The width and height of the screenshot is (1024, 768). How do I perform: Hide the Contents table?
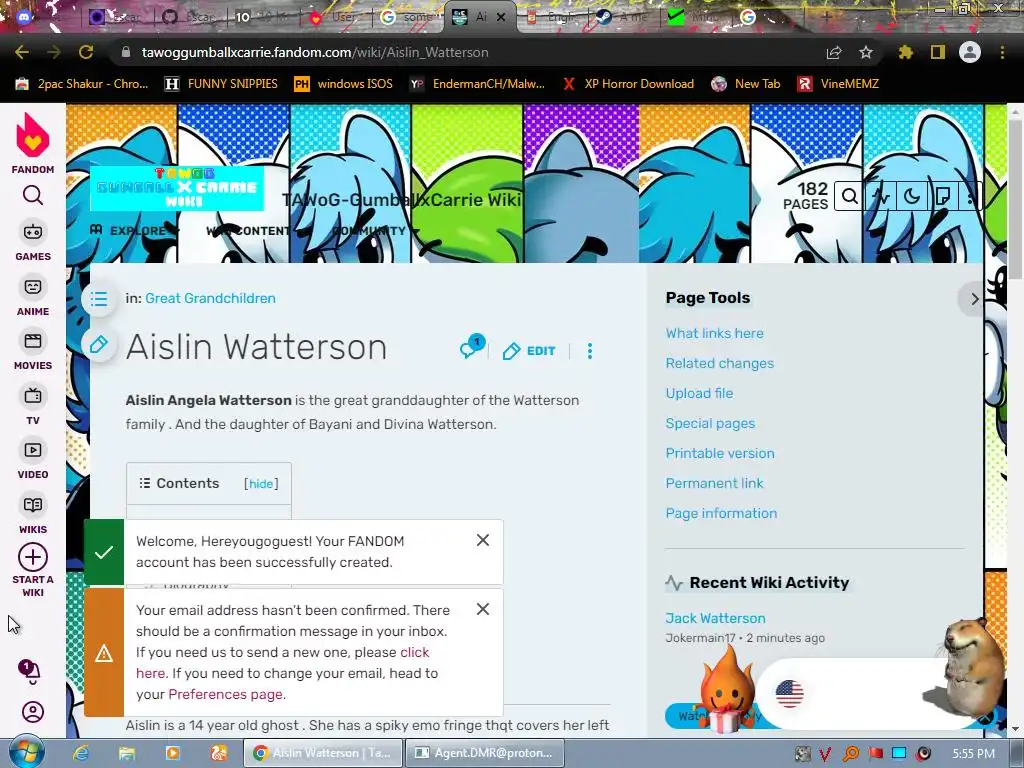tap(261, 484)
